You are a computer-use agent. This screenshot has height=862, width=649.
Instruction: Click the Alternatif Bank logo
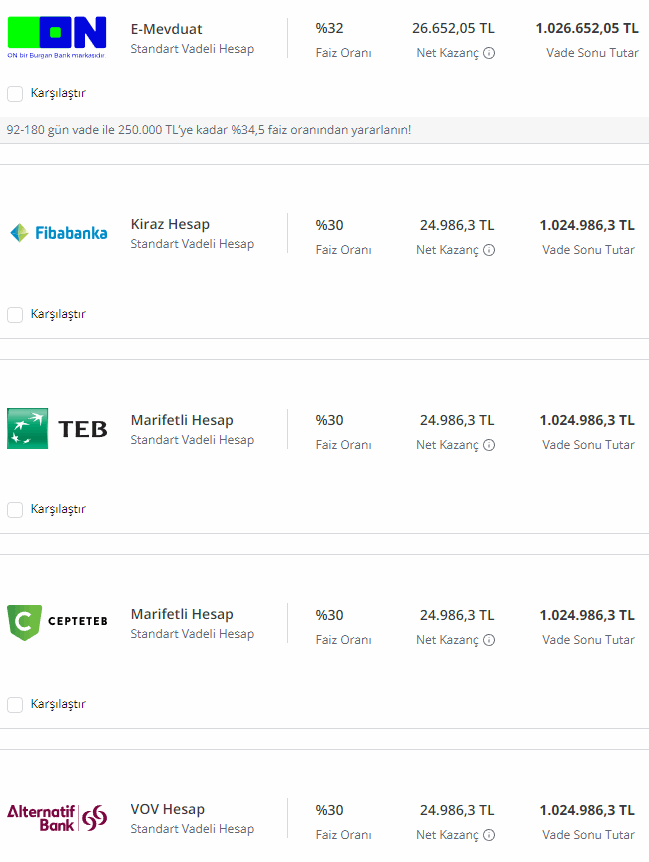57,817
